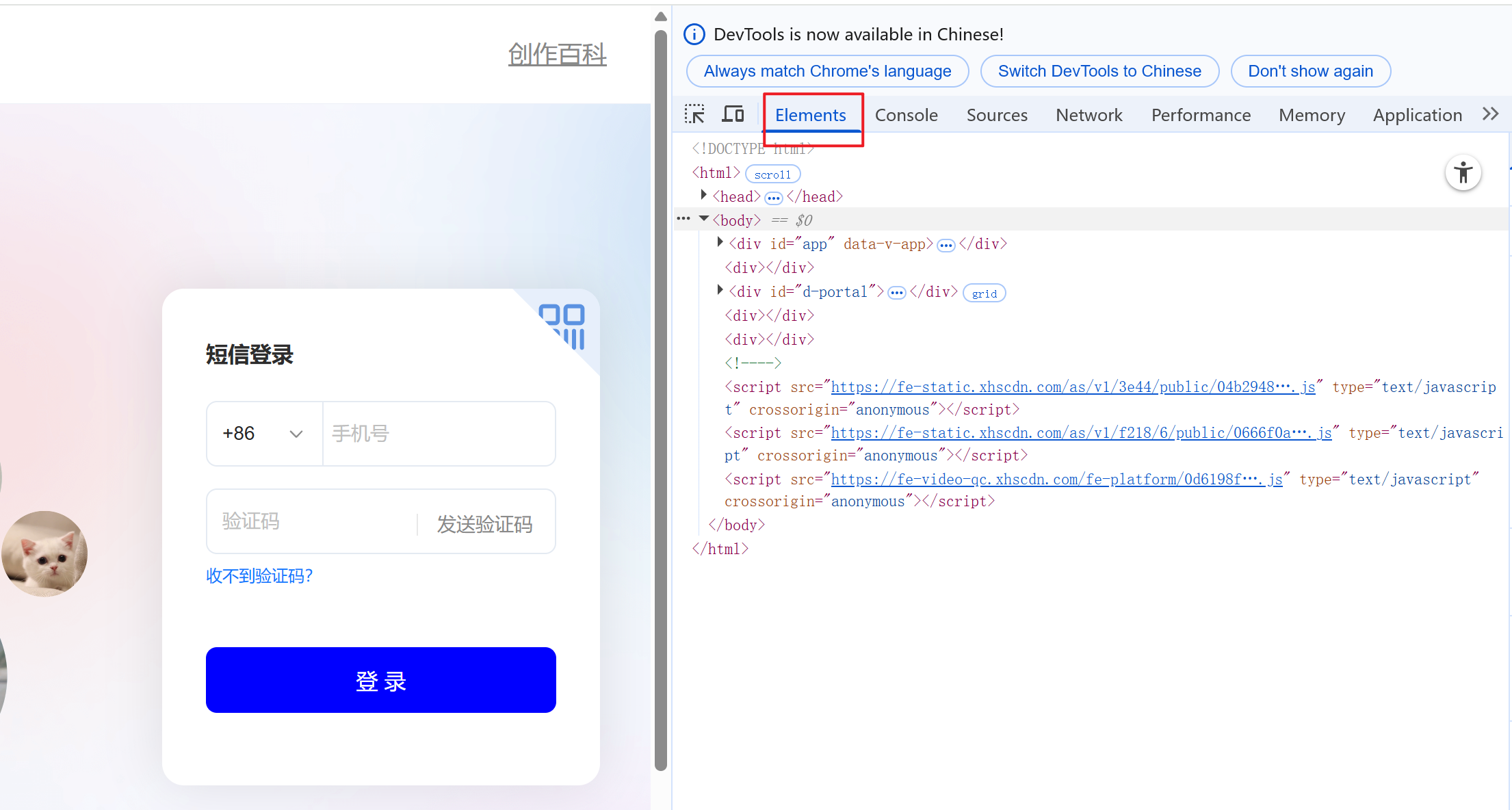Expand the head element node

[x=703, y=196]
